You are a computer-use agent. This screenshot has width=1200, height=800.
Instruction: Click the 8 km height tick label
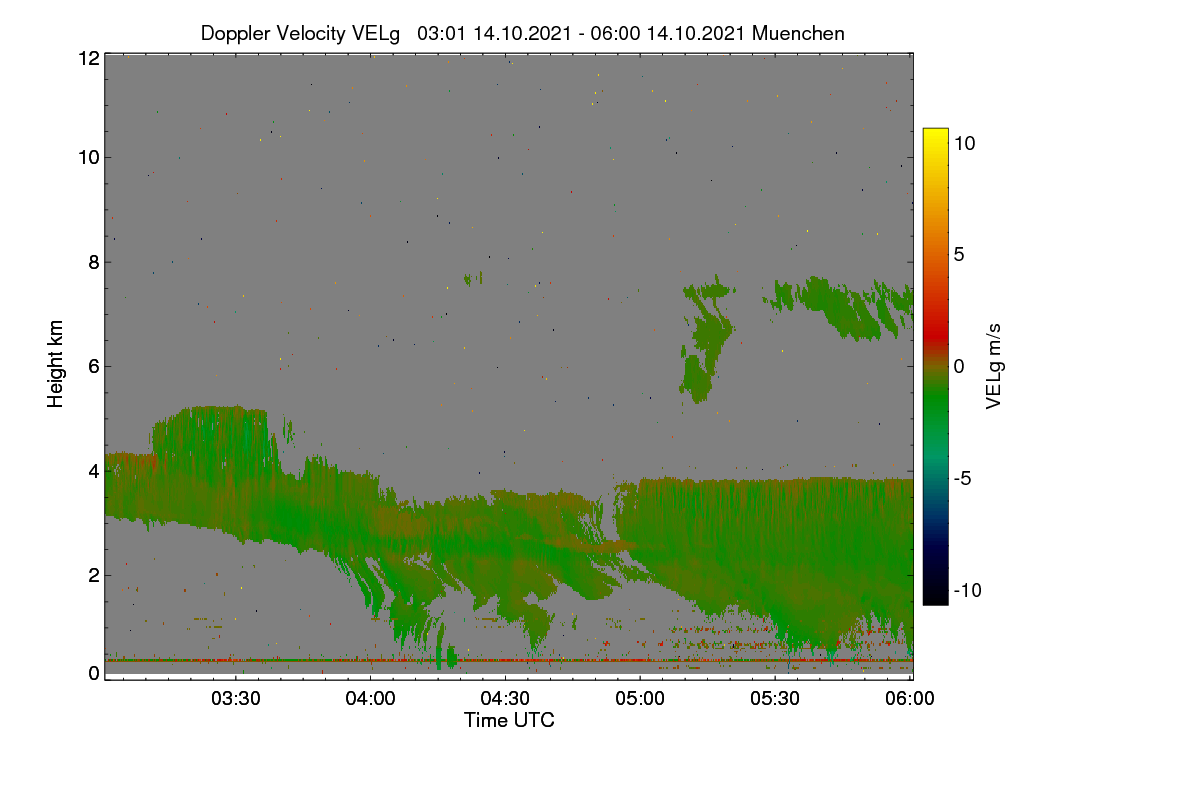94,262
